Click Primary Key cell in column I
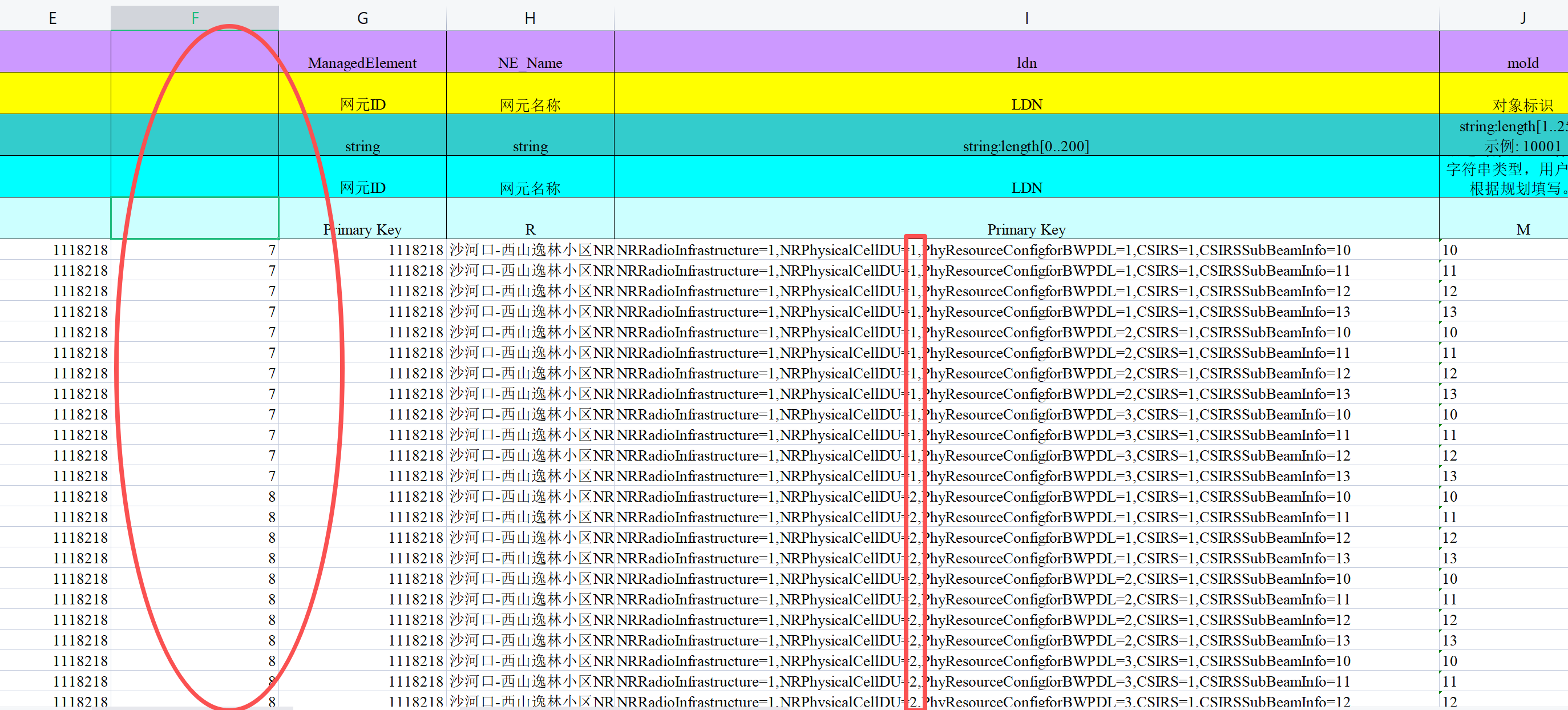The image size is (1568, 710). [x=1027, y=229]
